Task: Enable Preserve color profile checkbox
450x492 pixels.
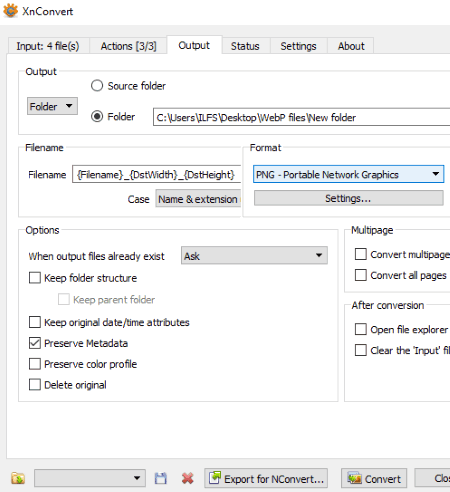Action: click(35, 364)
